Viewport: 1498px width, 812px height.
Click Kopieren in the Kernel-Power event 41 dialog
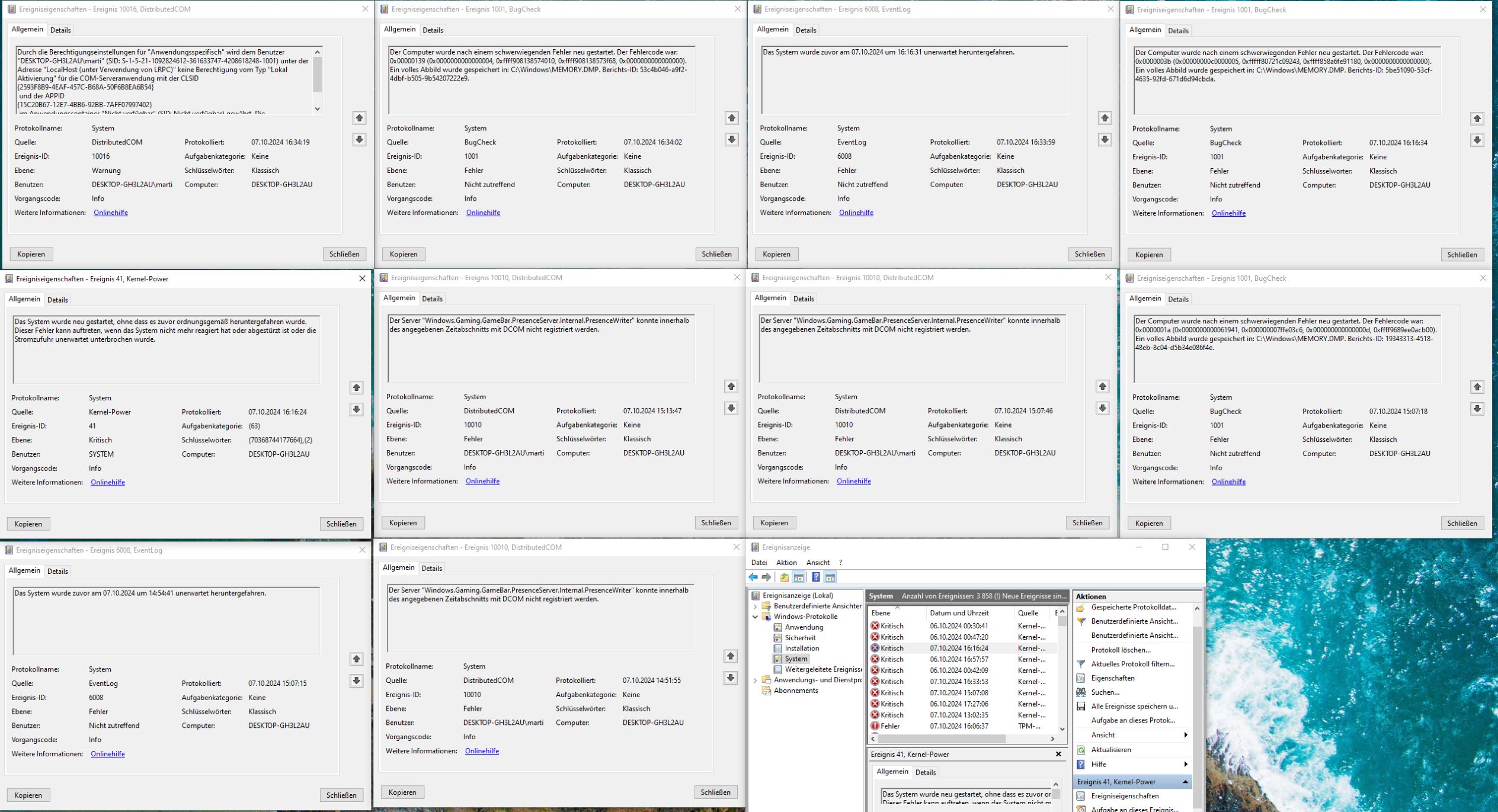(x=28, y=524)
